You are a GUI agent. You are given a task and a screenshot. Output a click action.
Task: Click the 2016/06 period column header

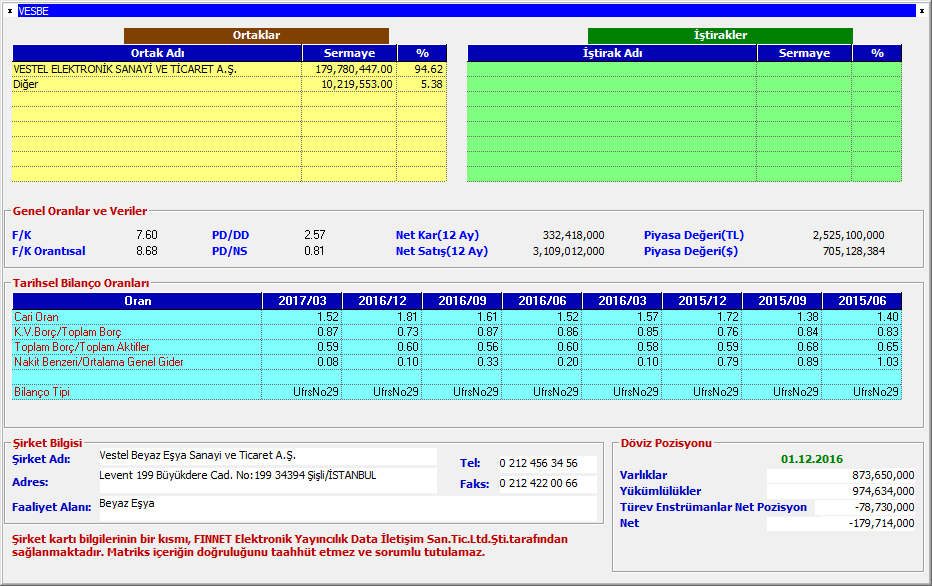(x=542, y=301)
